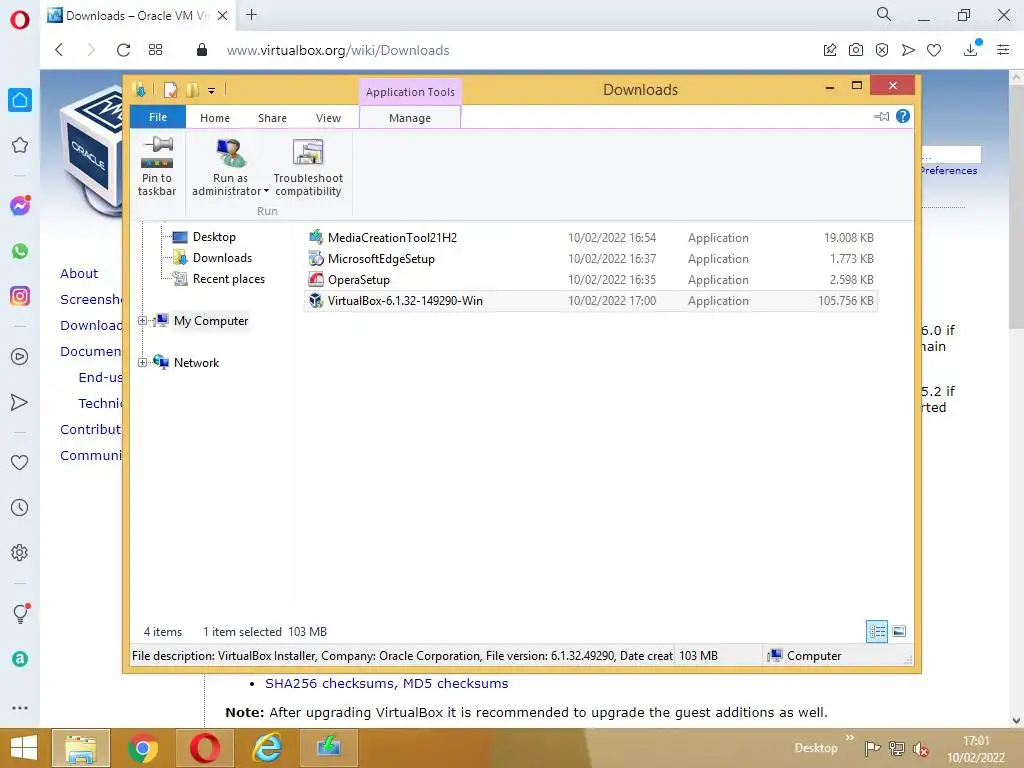Click SHA256 checksums link

(x=328, y=683)
